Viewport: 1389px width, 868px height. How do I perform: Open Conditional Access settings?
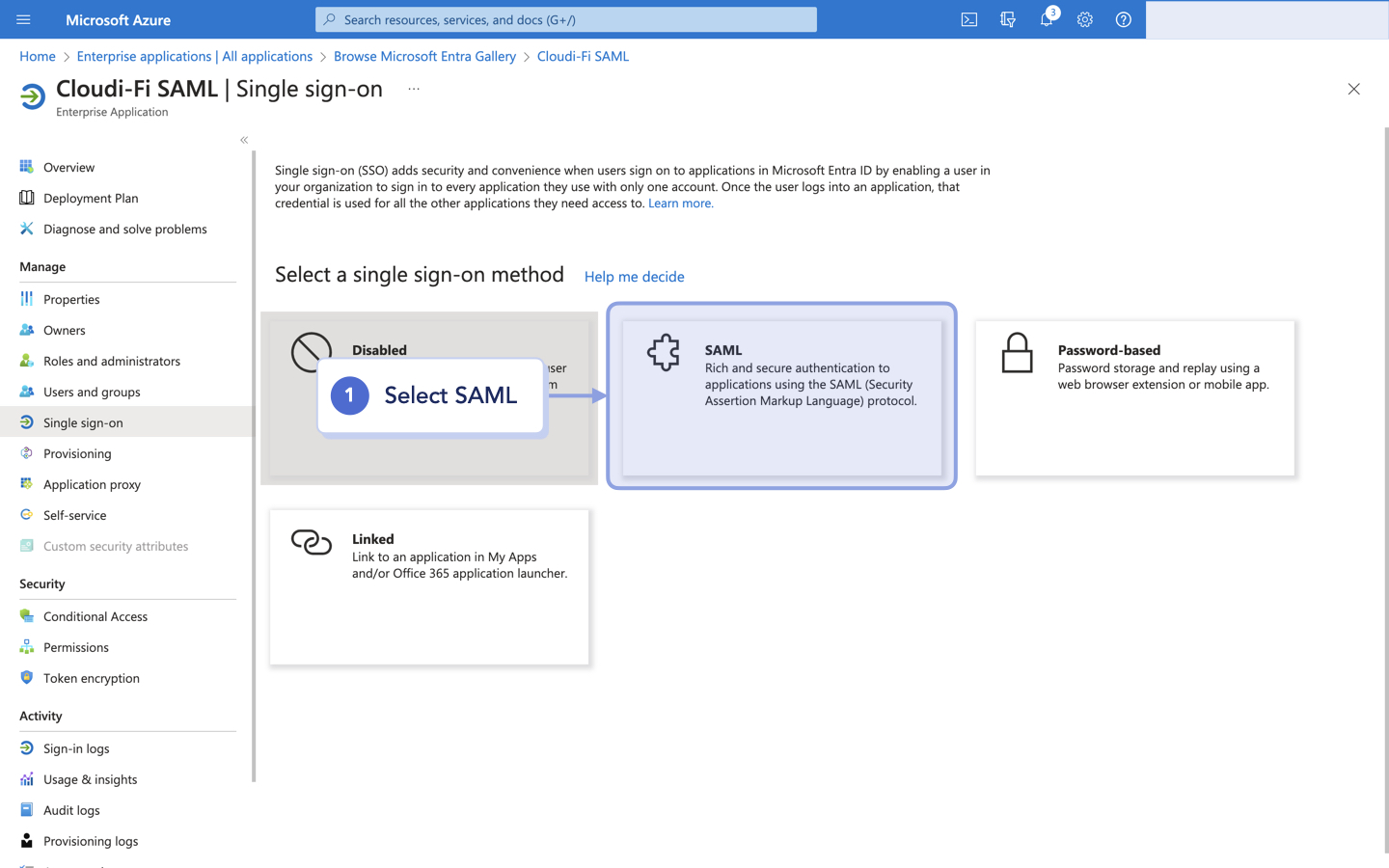pyautogui.click(x=95, y=616)
